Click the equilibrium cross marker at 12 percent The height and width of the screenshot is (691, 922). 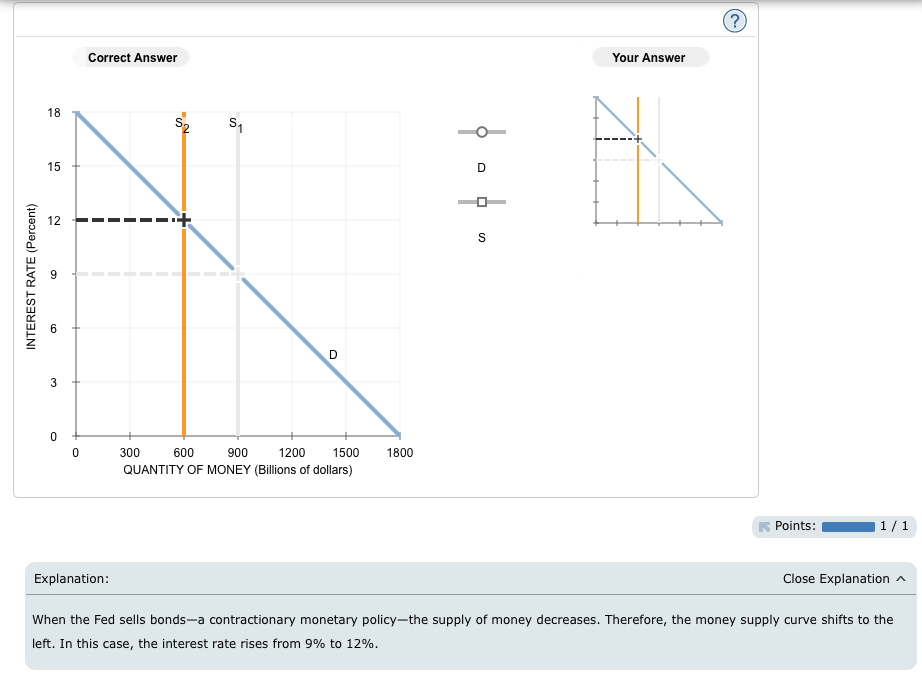[x=182, y=218]
